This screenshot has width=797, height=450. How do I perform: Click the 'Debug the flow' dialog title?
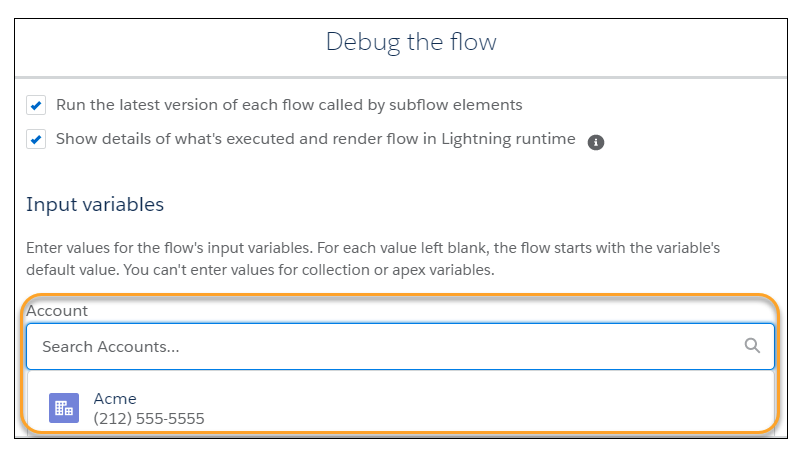(411, 42)
